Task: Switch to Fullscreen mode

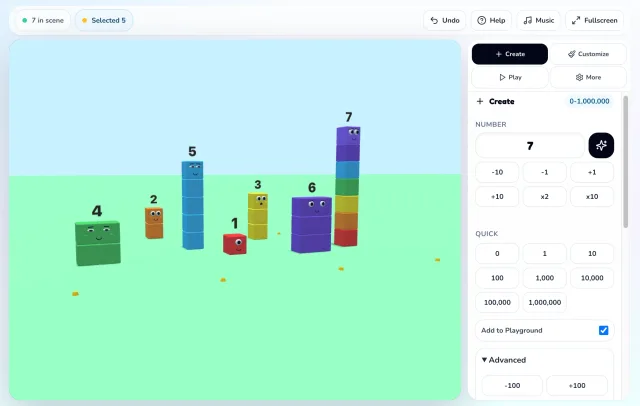Action: 594,20
